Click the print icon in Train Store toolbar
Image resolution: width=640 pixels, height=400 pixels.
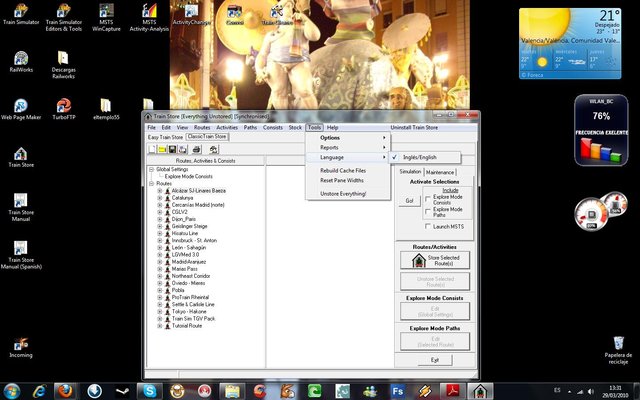(197, 148)
